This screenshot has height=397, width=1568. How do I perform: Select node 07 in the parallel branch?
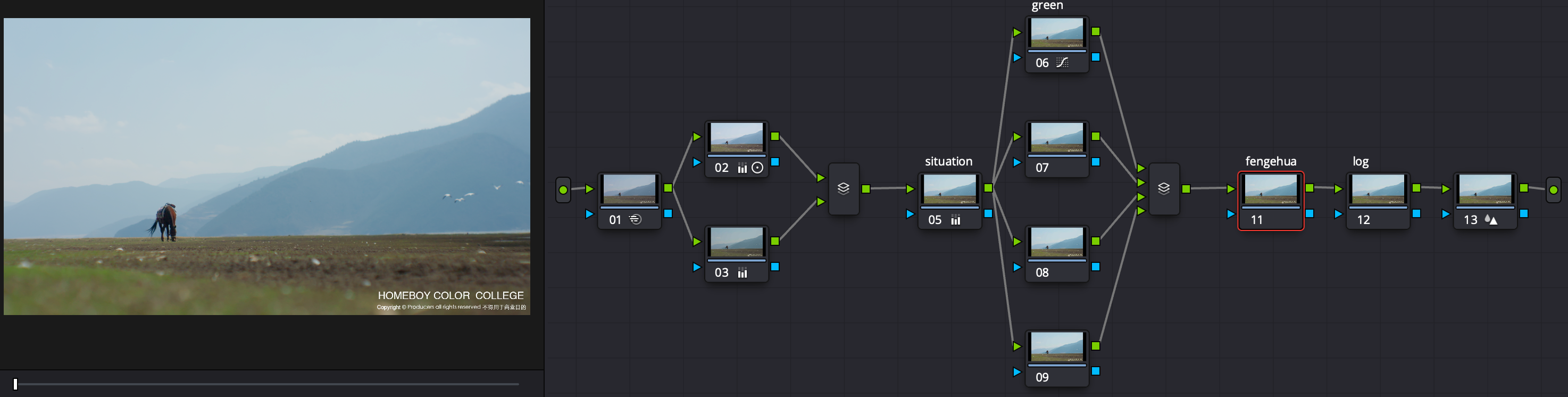click(1057, 138)
